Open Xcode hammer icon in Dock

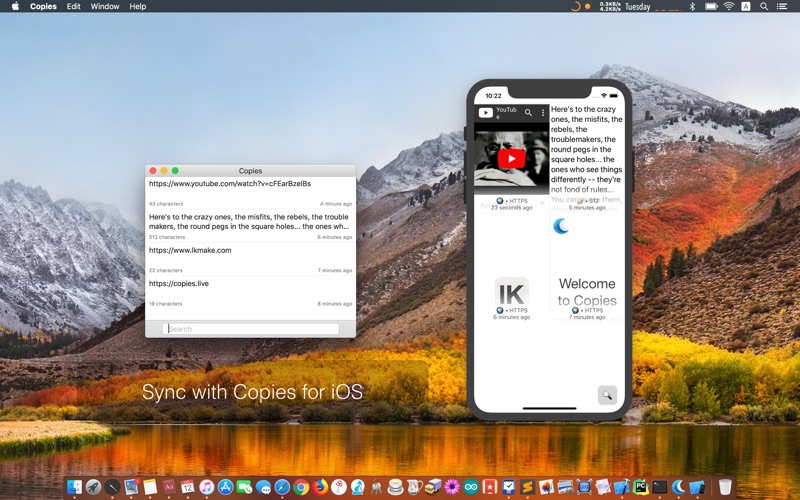pyautogui.click(x=621, y=487)
